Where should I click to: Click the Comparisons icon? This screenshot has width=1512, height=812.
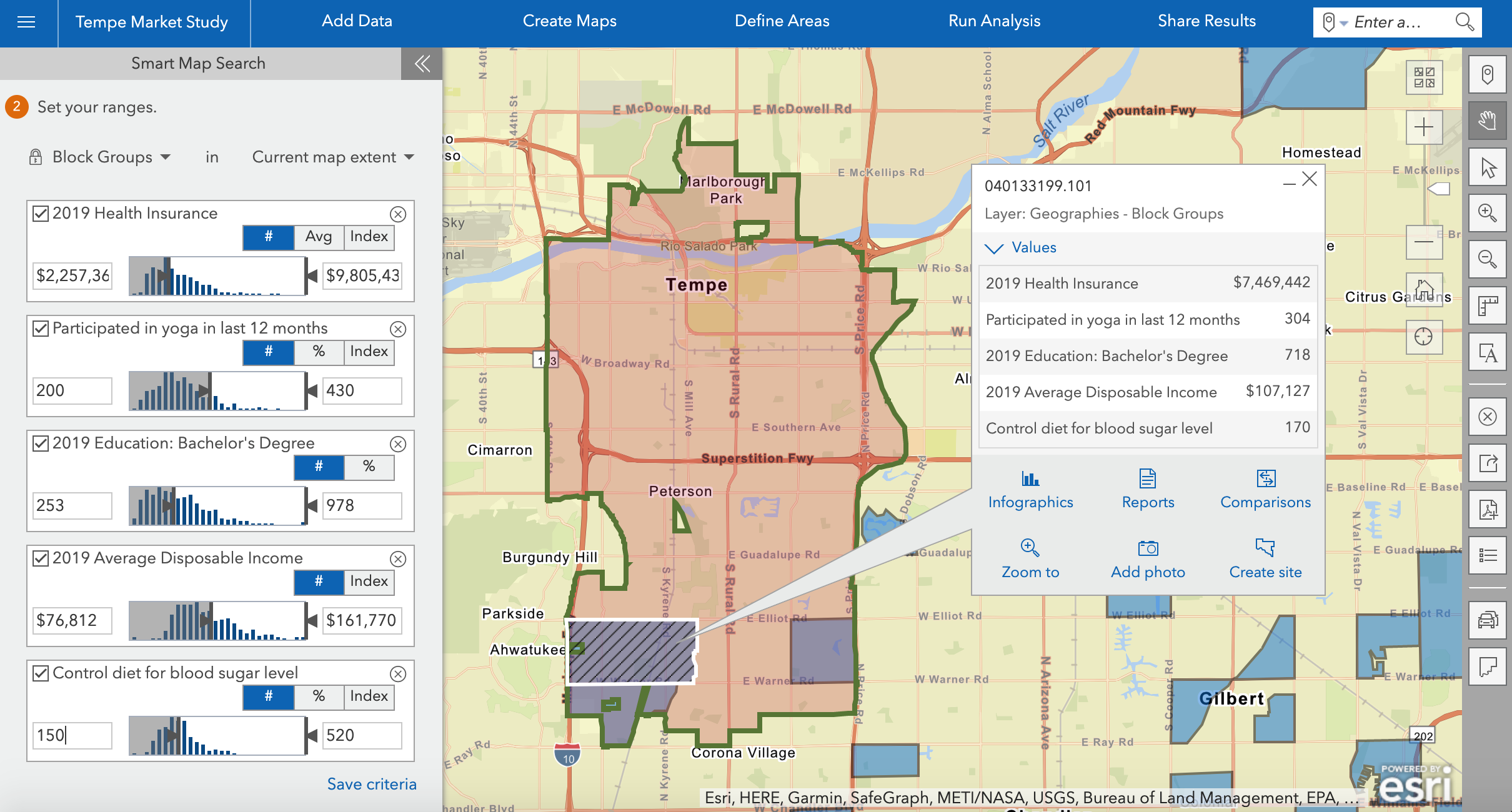tap(1265, 480)
